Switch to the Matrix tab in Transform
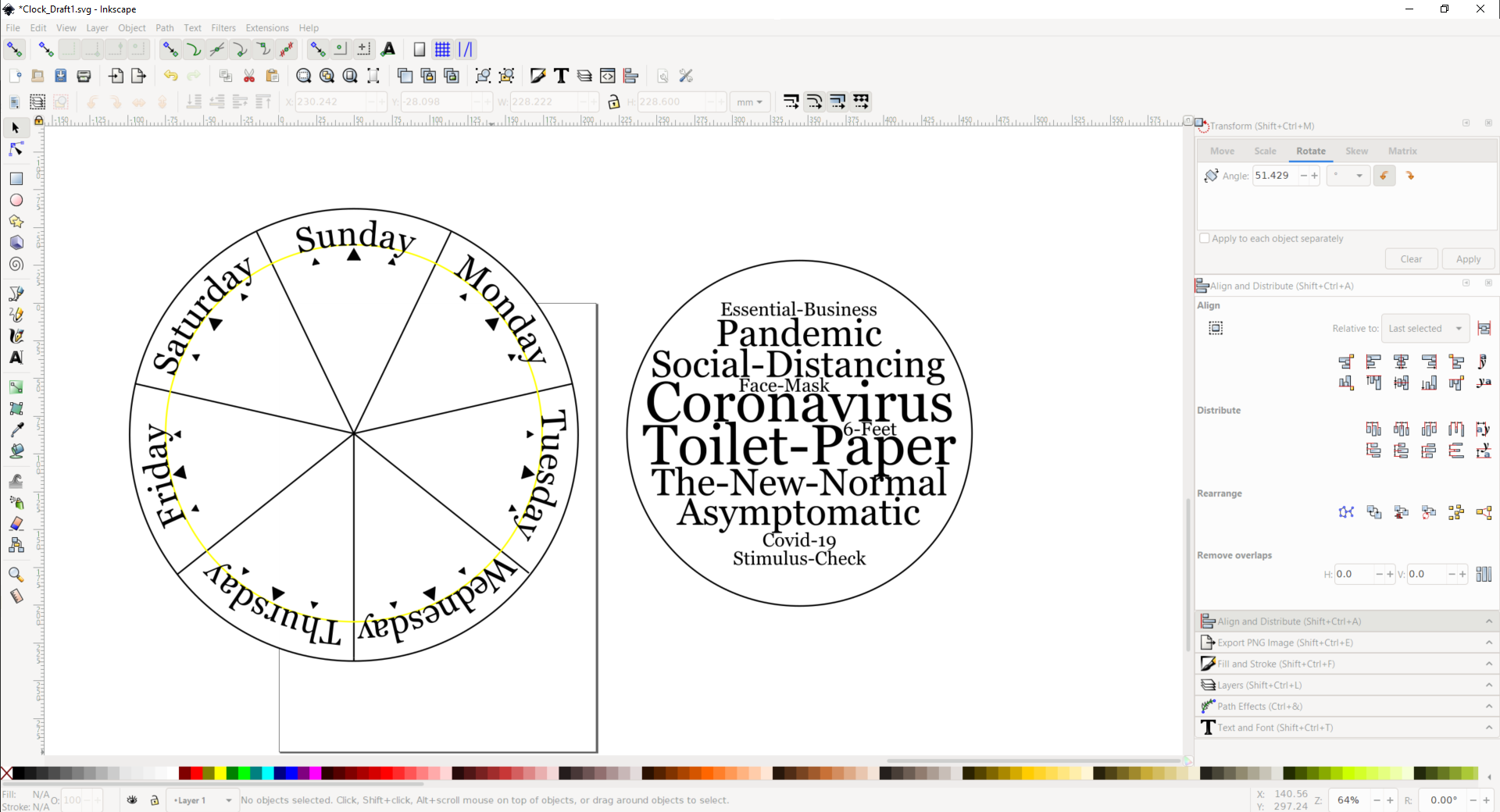1500x812 pixels. pyautogui.click(x=1402, y=151)
